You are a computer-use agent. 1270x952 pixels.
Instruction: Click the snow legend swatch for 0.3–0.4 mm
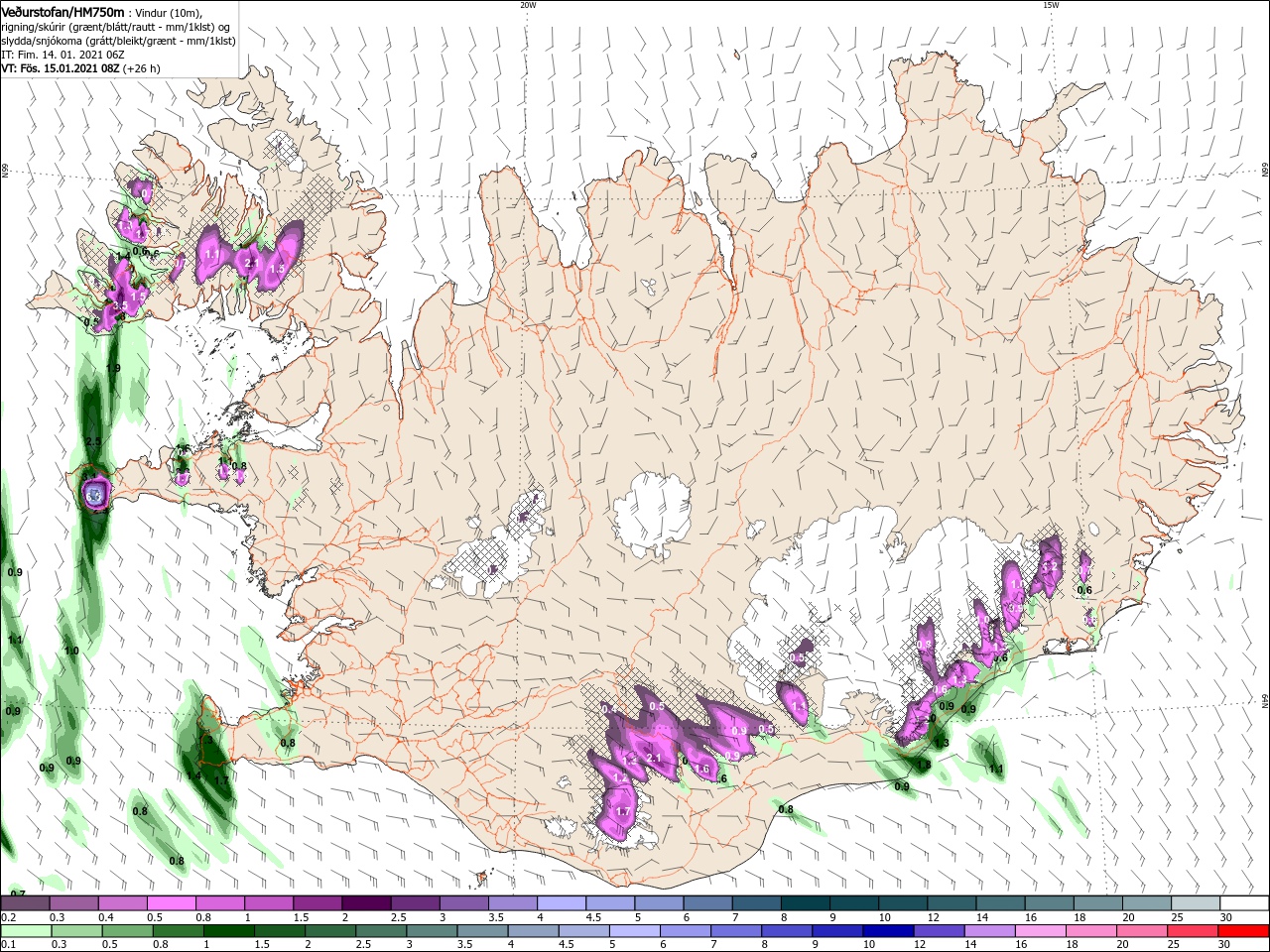[x=73, y=903]
